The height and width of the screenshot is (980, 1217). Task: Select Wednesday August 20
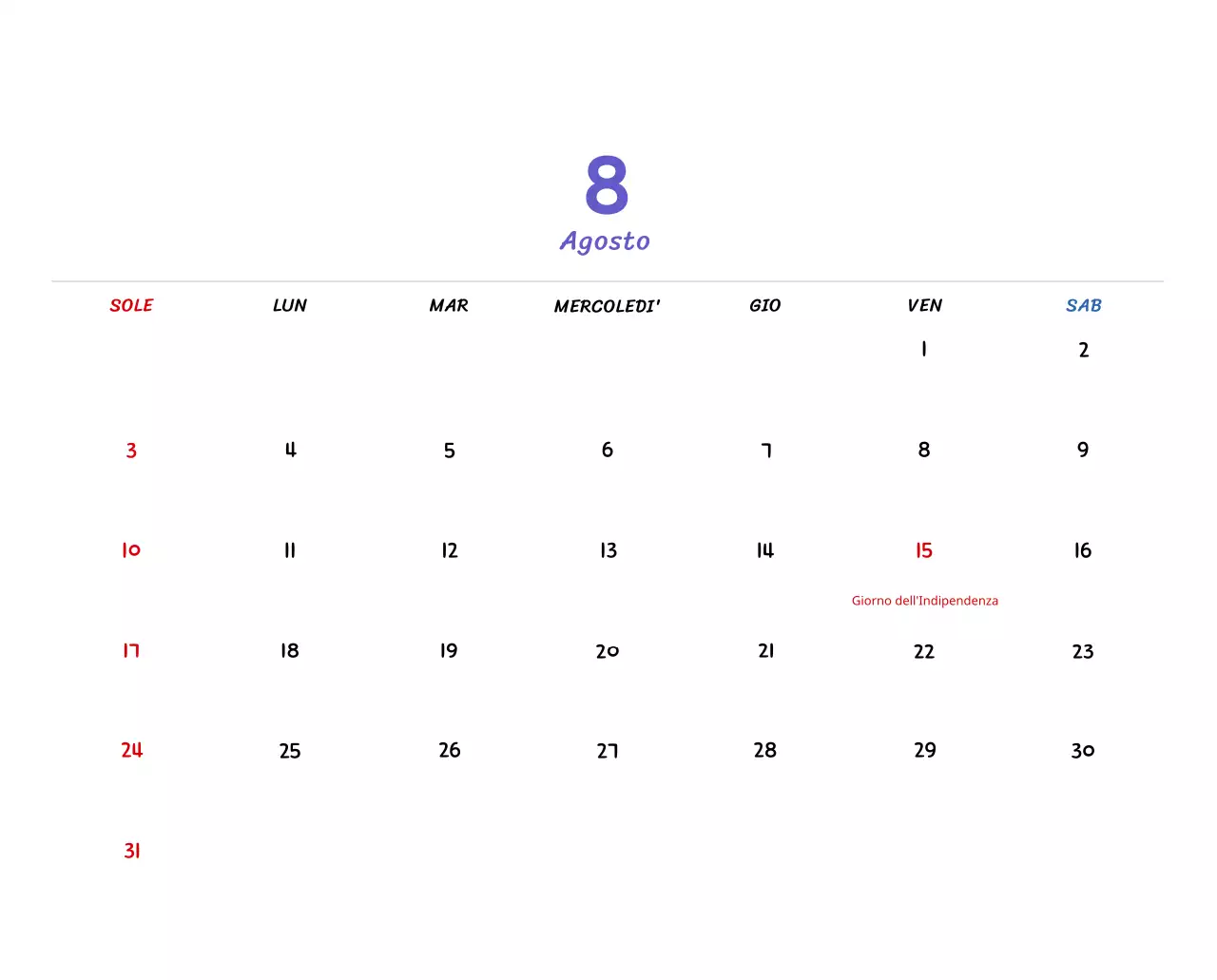[607, 650]
